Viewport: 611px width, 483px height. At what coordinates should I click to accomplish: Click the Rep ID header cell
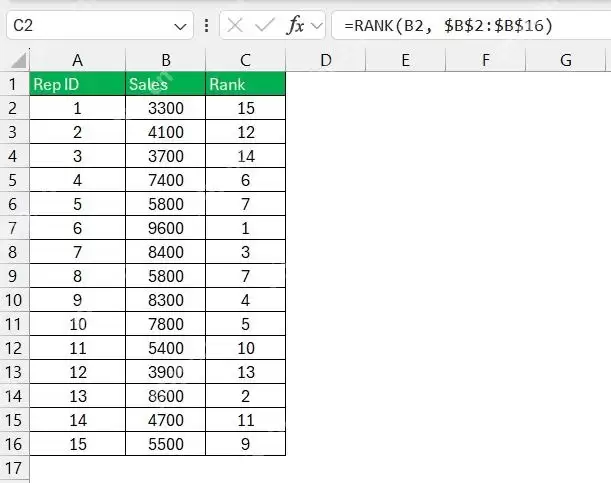click(78, 84)
